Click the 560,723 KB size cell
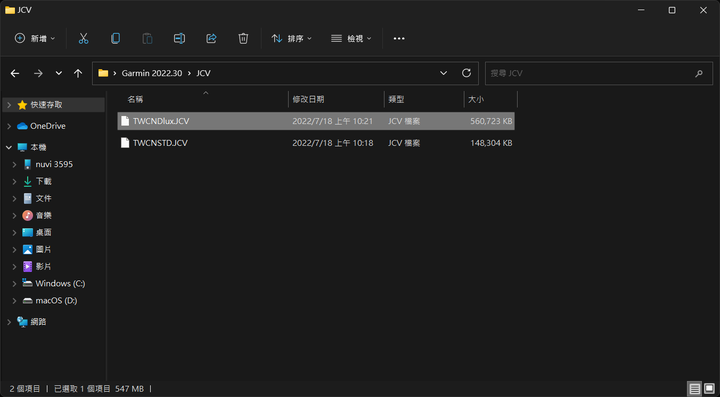The image size is (720, 397). 491,121
